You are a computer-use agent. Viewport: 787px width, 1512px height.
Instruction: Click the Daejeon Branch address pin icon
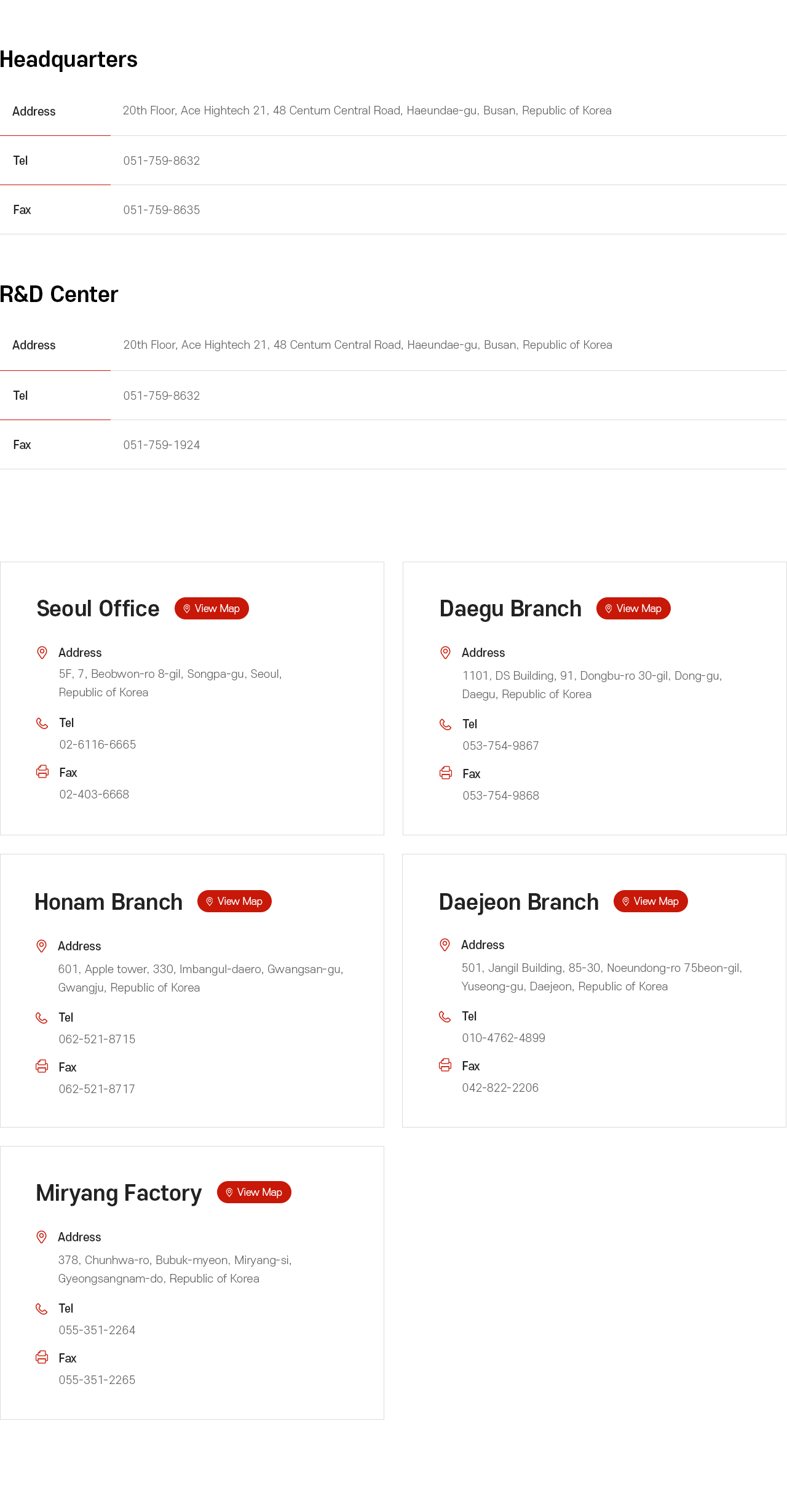[x=445, y=945]
